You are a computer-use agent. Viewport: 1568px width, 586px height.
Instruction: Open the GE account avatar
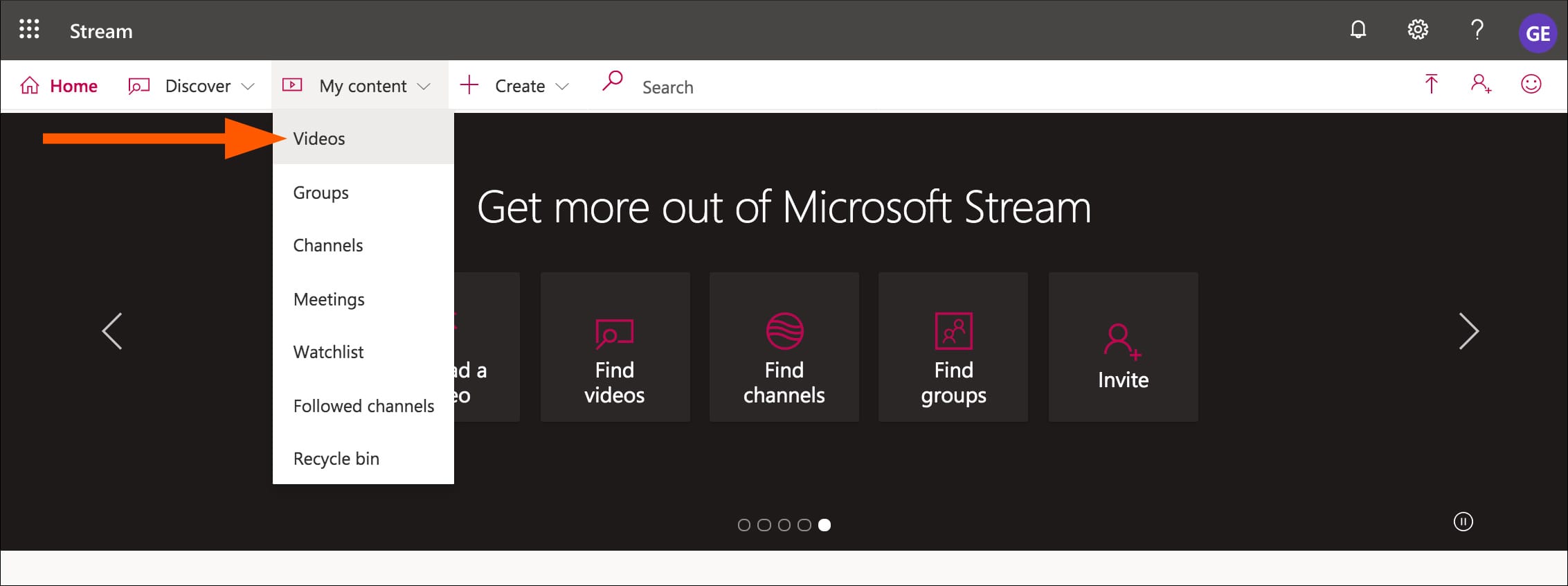1538,33
